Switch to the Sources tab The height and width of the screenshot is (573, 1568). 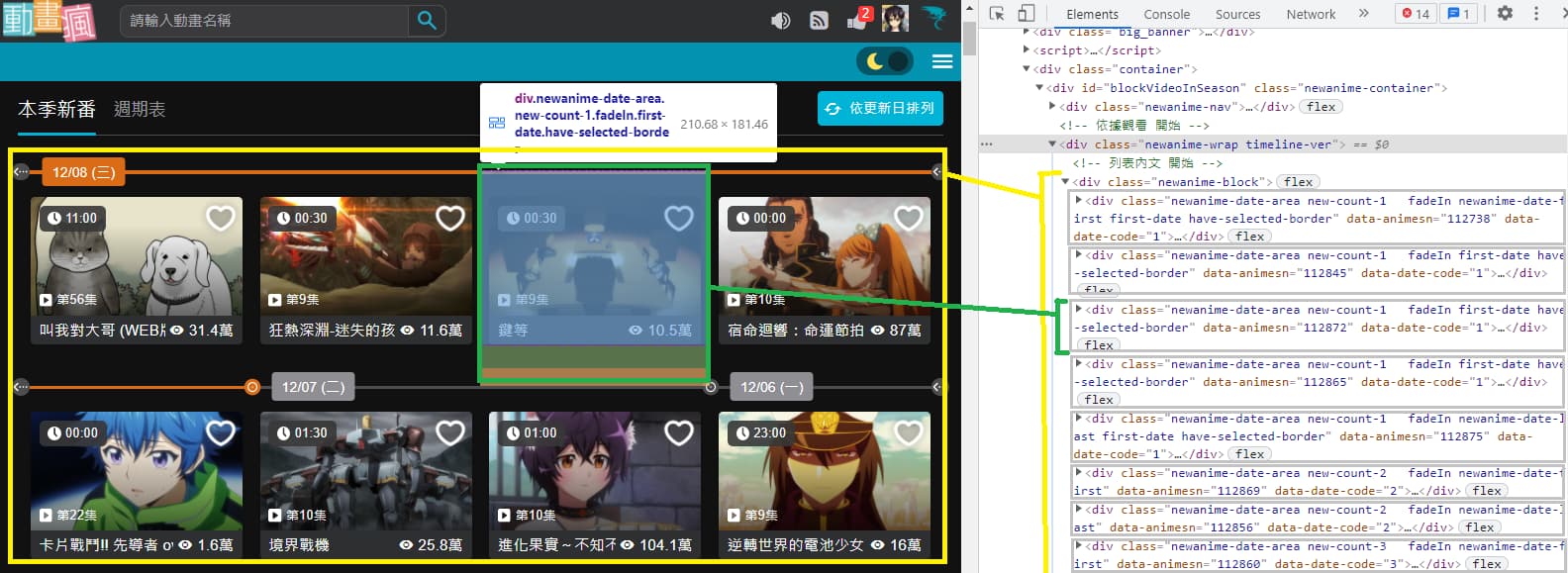point(1237,14)
